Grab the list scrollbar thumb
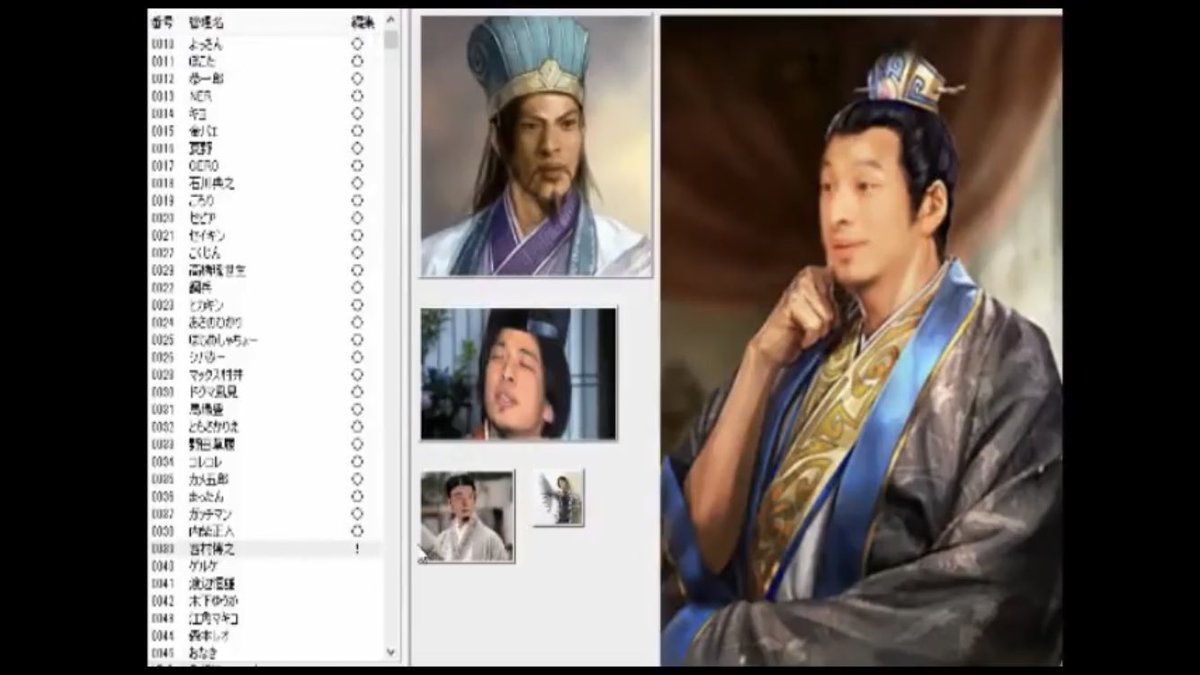This screenshot has height=675, width=1200. [x=391, y=40]
